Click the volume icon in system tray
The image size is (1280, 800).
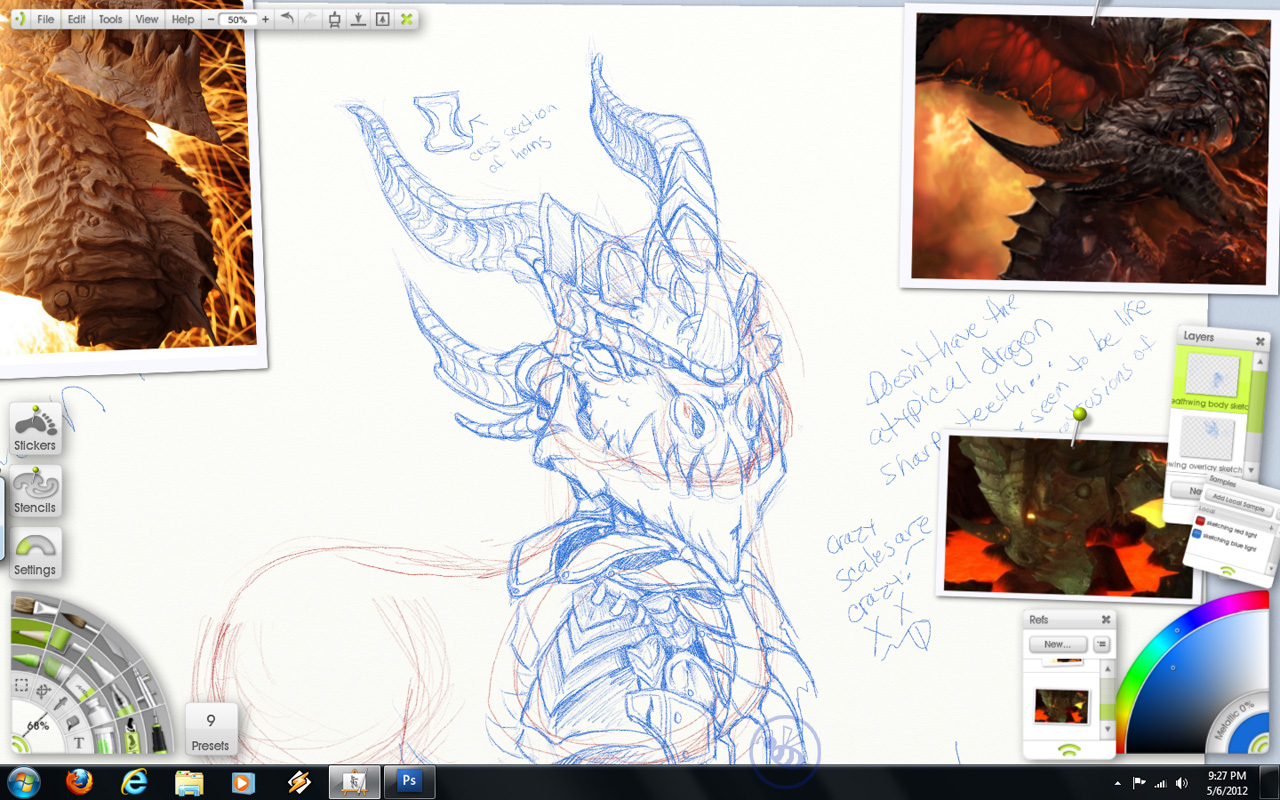(1181, 782)
